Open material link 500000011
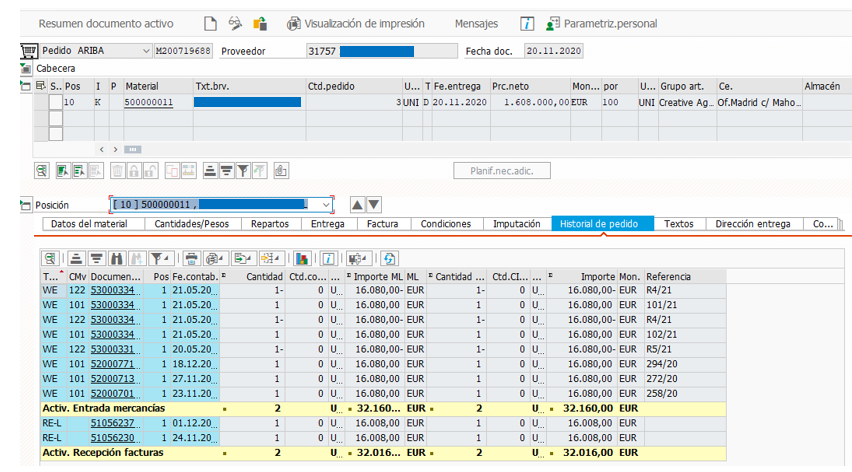Viewport: 852px width, 472px height. (149, 102)
